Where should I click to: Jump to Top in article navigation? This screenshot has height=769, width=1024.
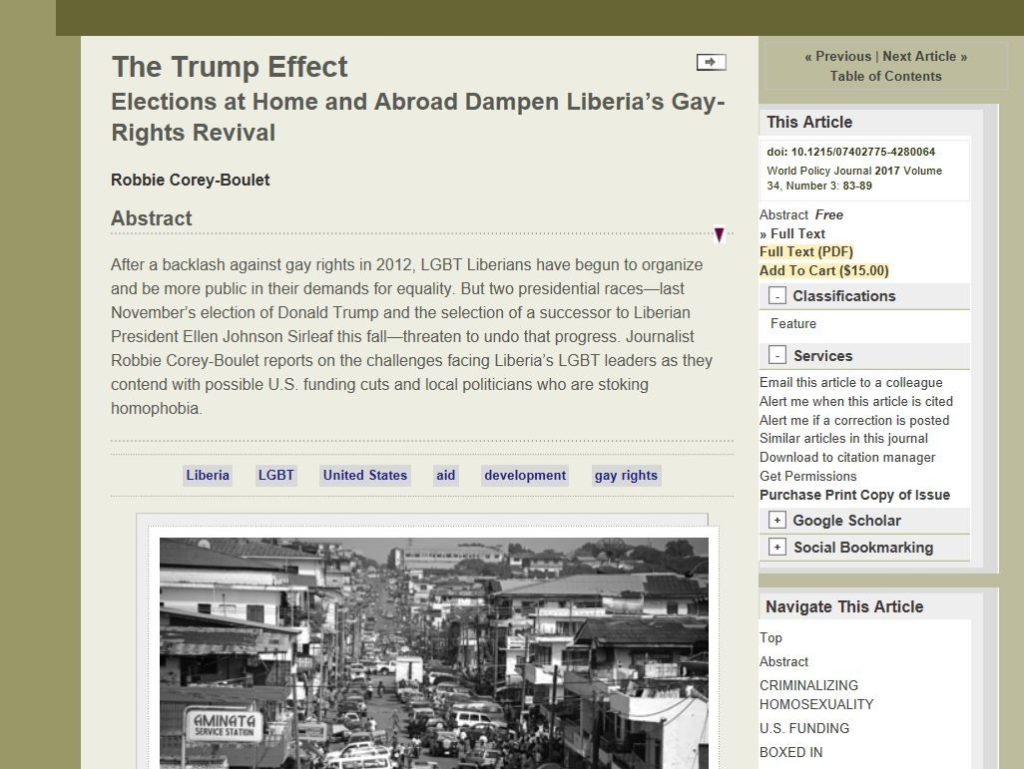[x=771, y=638]
